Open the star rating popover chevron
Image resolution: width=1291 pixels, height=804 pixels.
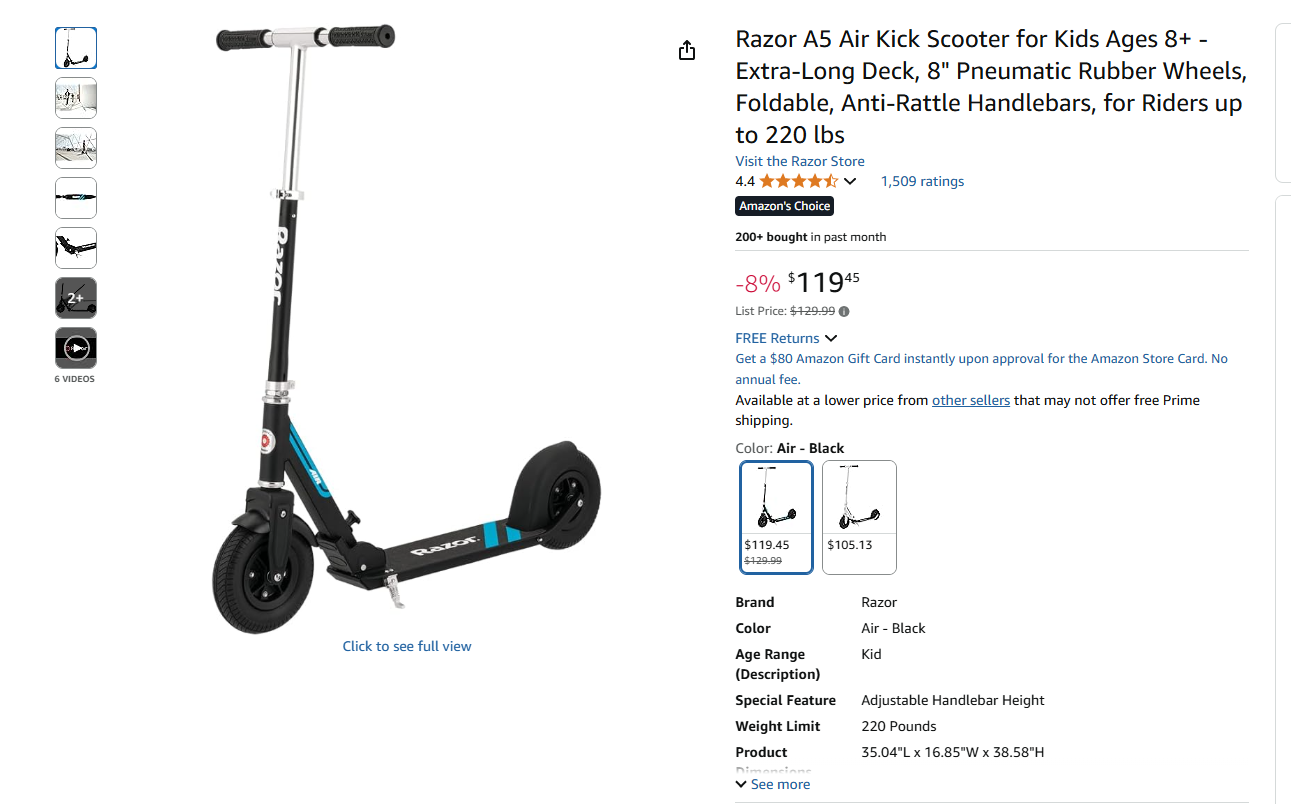pyautogui.click(x=850, y=181)
